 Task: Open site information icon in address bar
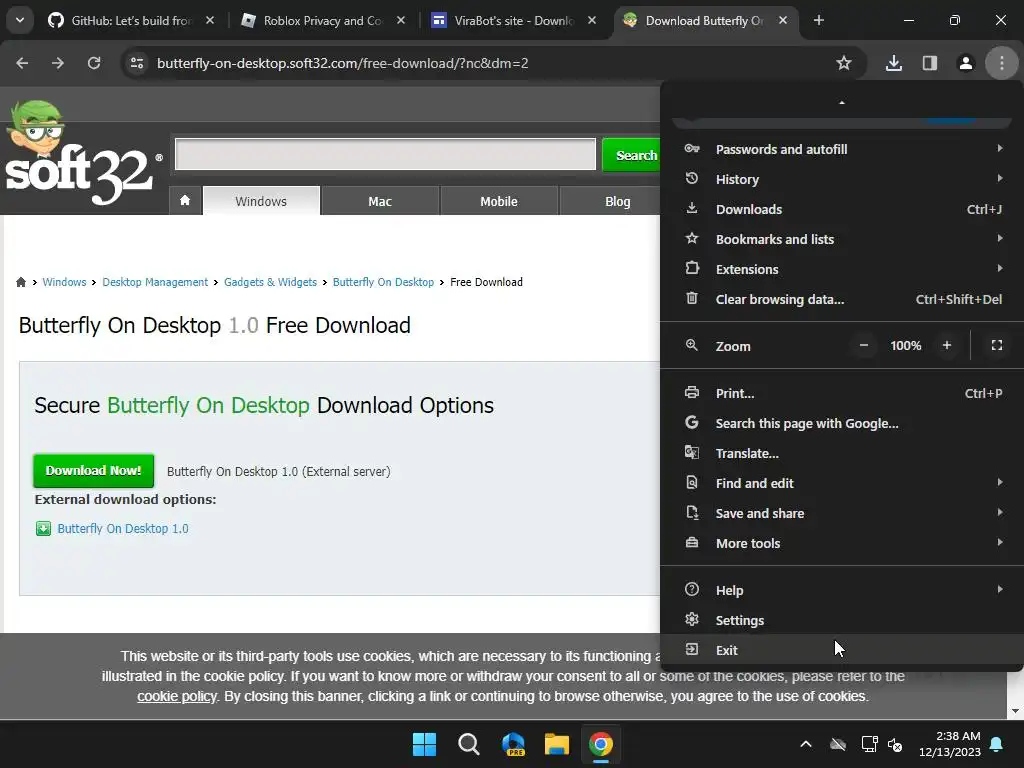point(137,63)
